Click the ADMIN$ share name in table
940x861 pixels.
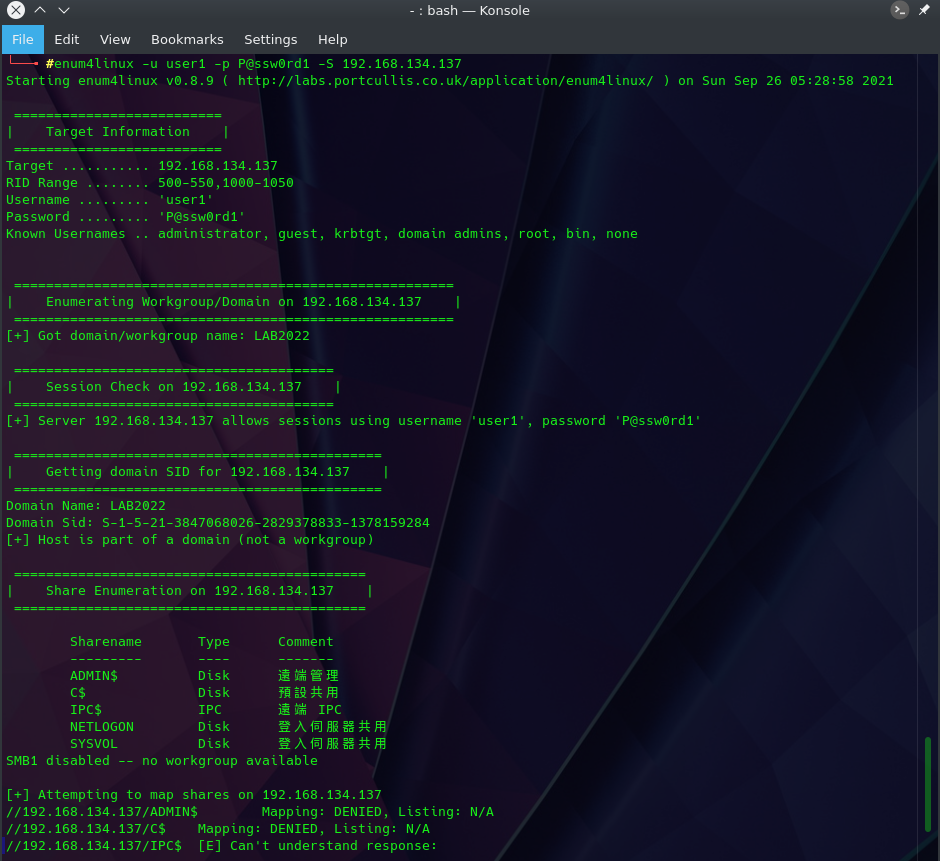[x=94, y=675]
